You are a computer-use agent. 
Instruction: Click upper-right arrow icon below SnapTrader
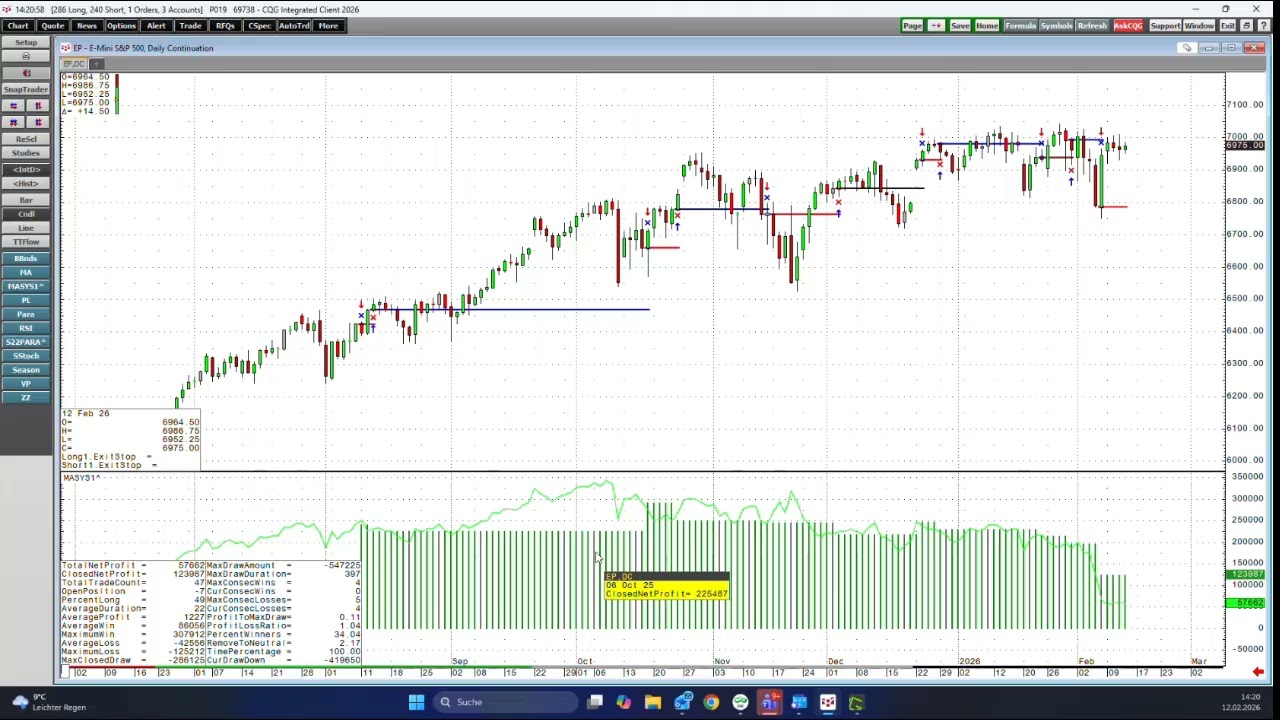[x=38, y=106]
